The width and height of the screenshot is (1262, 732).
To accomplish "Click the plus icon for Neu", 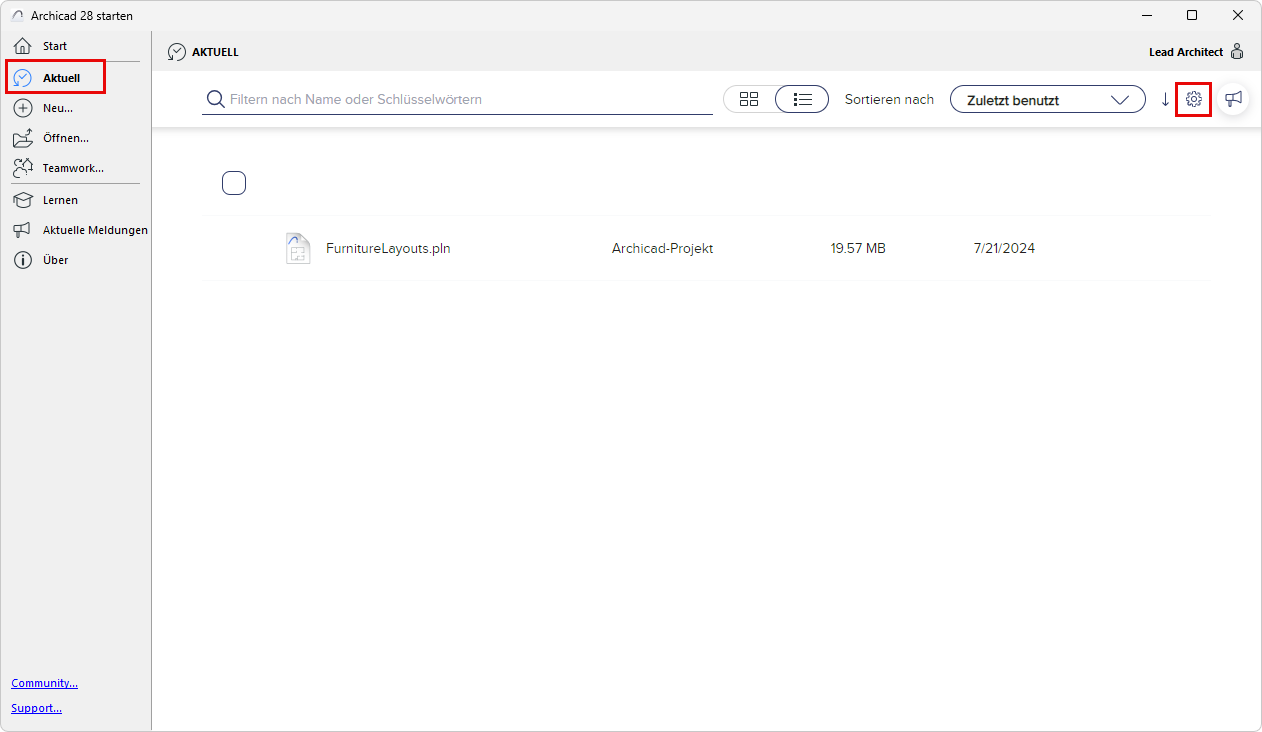I will tap(23, 108).
